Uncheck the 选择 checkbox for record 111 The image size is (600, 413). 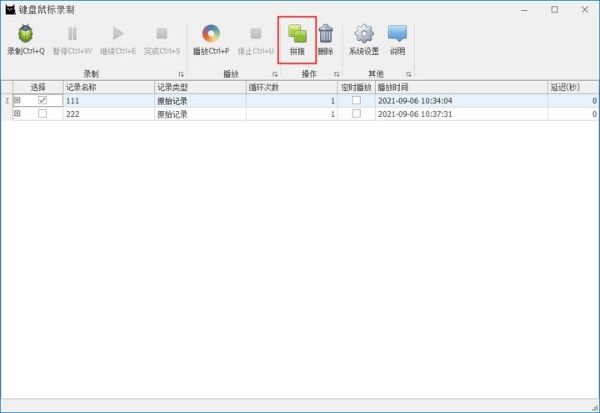[42, 100]
